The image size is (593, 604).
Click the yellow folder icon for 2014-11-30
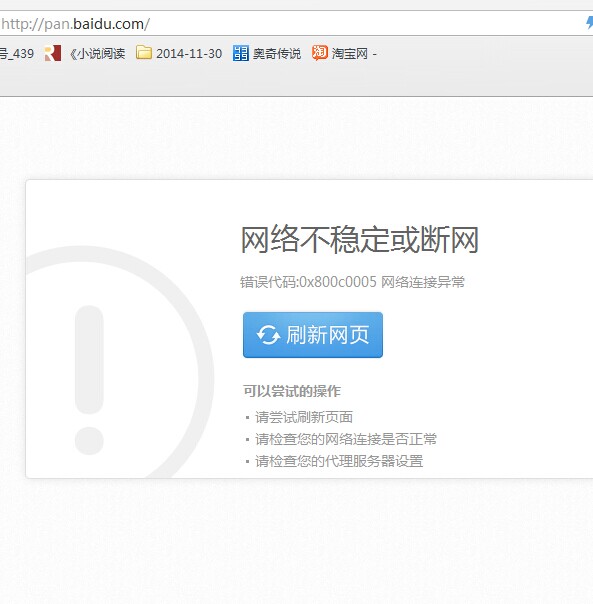pos(144,52)
